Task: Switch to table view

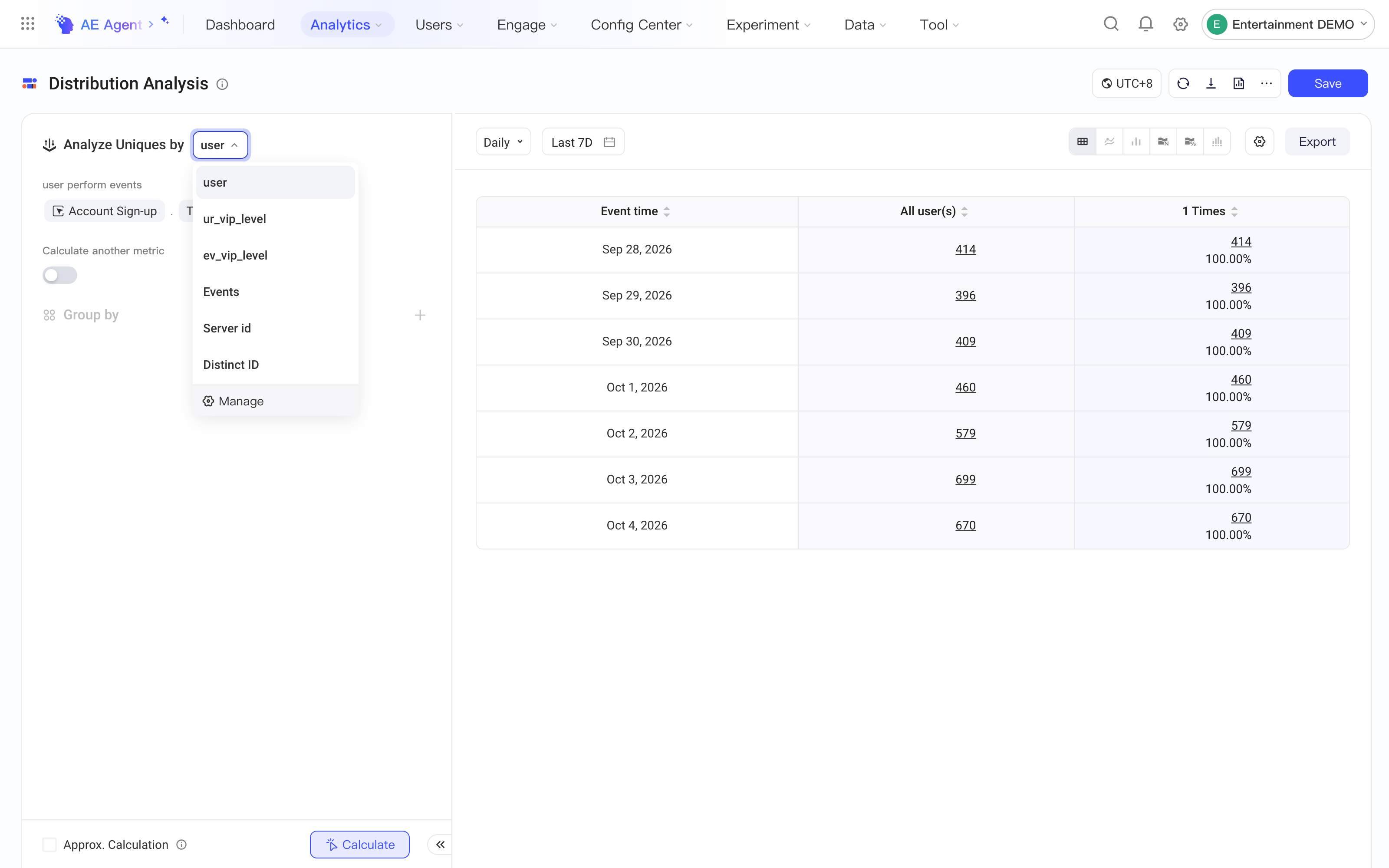Action: [1083, 142]
